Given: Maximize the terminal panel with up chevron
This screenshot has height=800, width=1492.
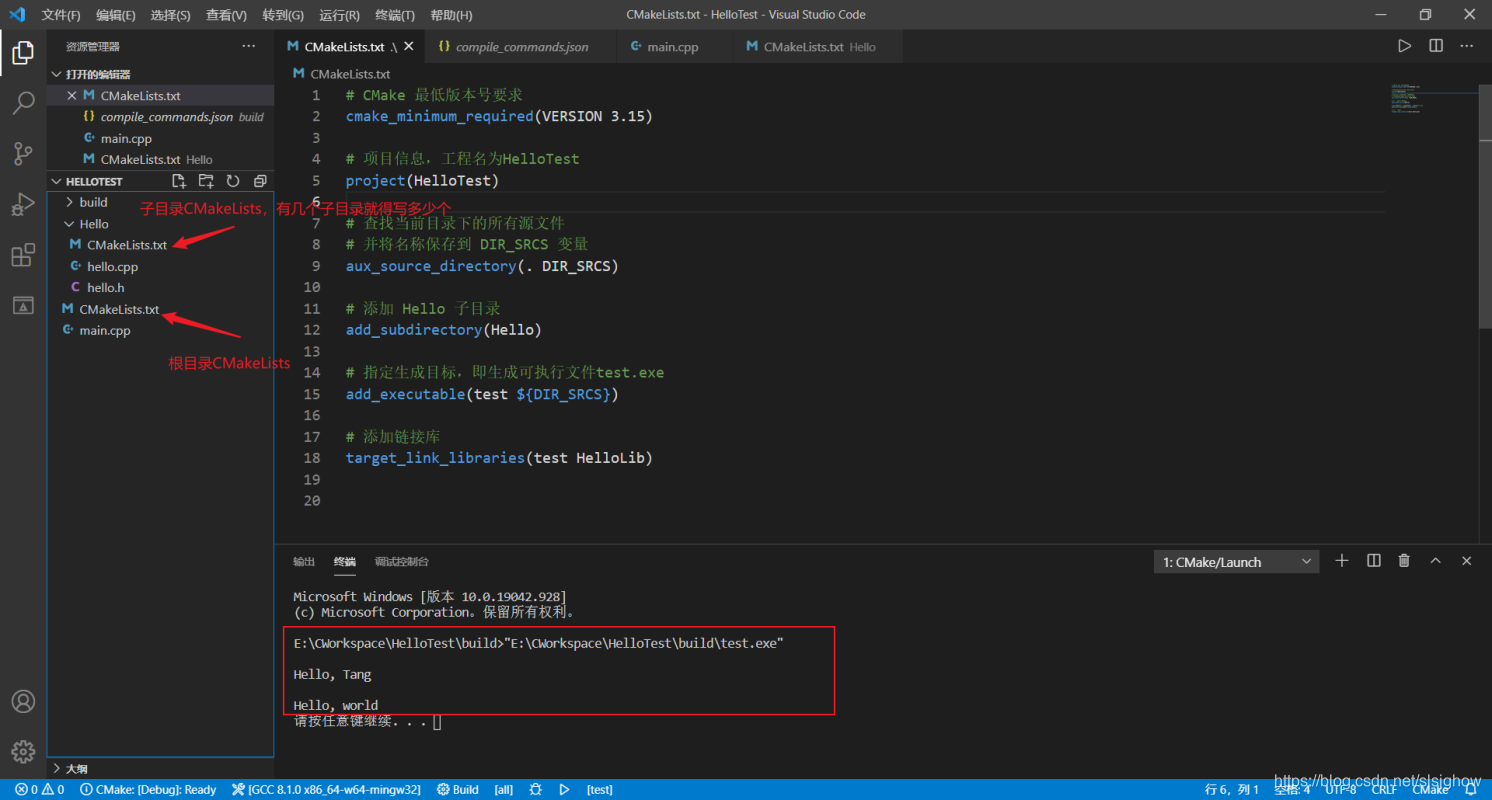Looking at the screenshot, I should click(x=1436, y=561).
